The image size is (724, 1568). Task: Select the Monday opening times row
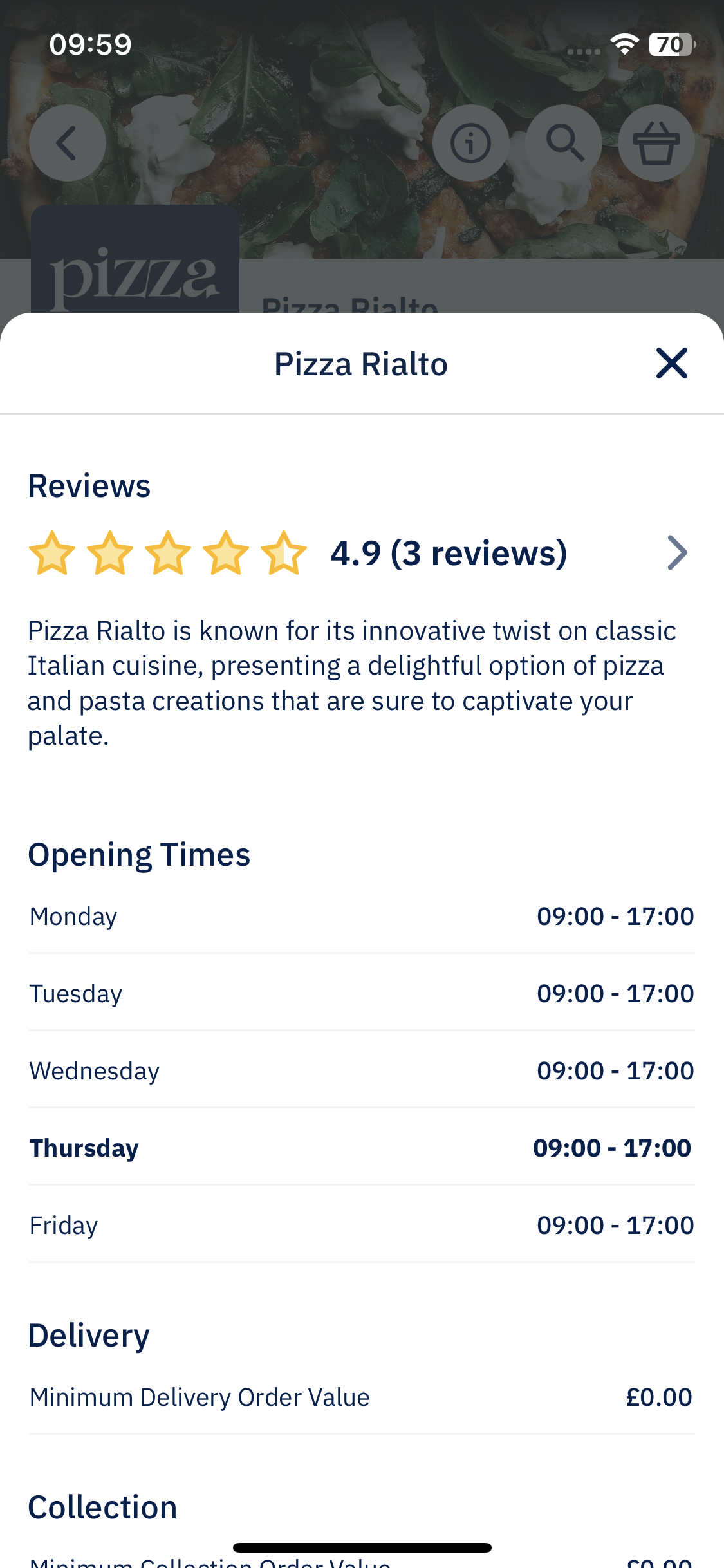(x=362, y=916)
